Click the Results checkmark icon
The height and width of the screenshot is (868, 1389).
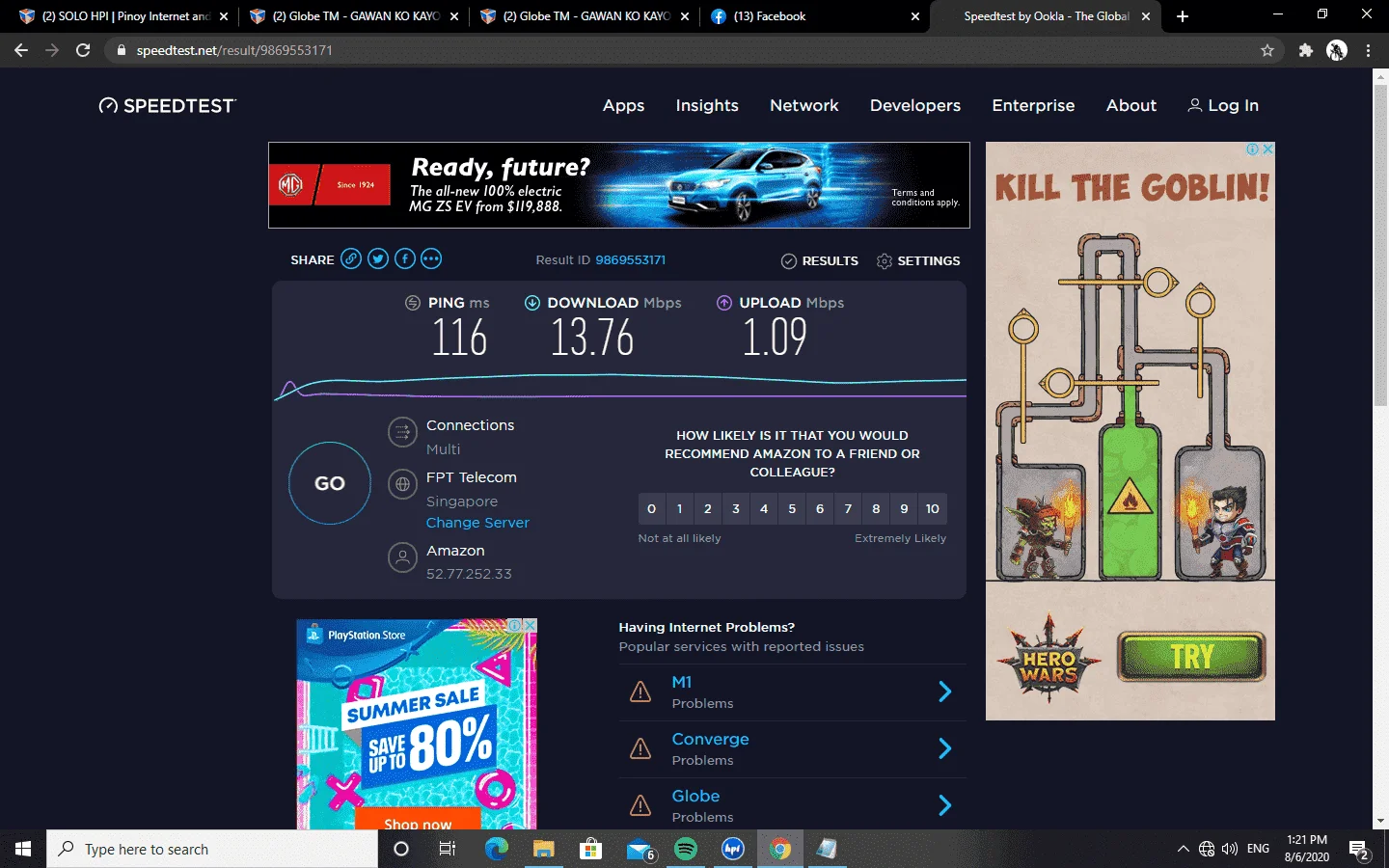tap(788, 261)
